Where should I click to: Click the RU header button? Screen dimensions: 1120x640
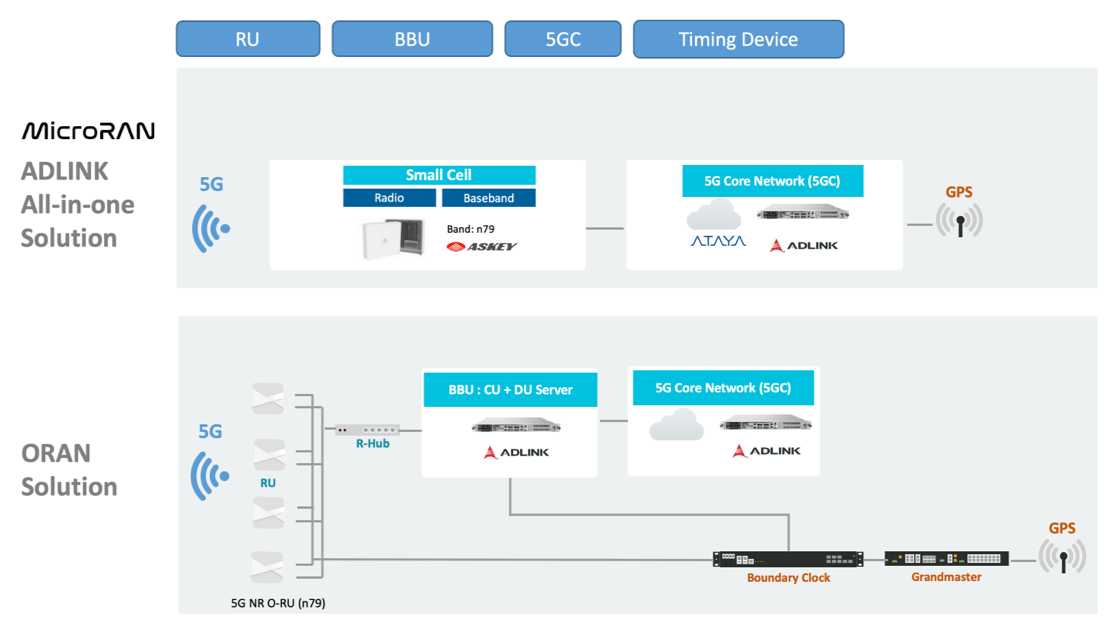[248, 39]
